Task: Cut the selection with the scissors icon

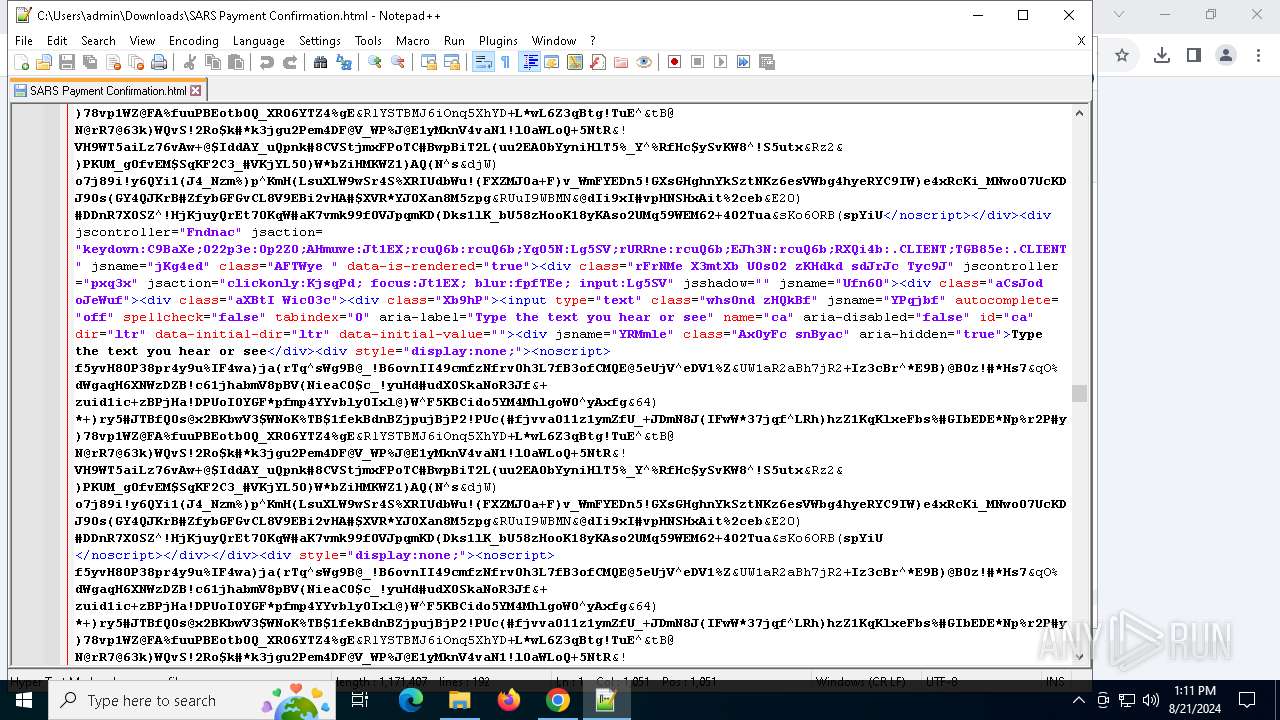Action: pos(190,62)
